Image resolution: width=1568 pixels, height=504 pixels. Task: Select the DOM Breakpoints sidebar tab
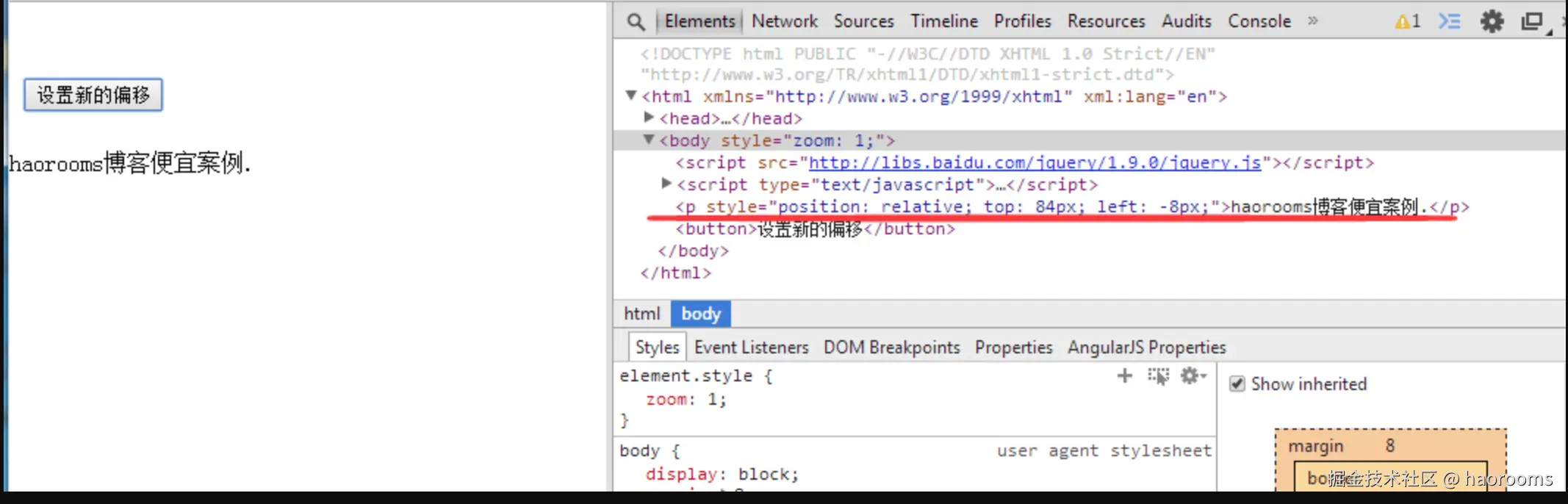coord(892,347)
